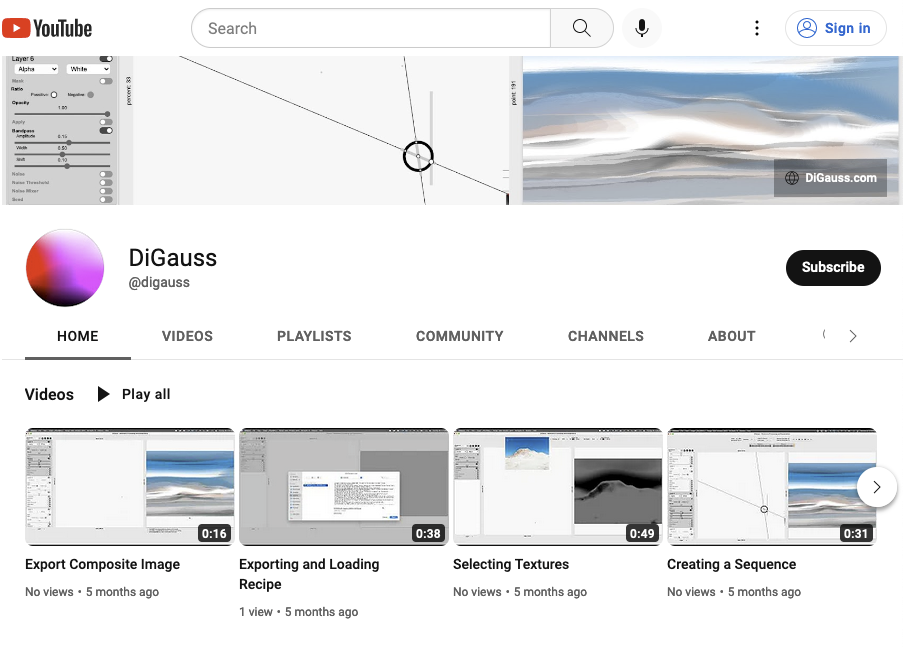Click the Selecting Textures title
The height and width of the screenshot is (648, 903).
click(x=511, y=564)
